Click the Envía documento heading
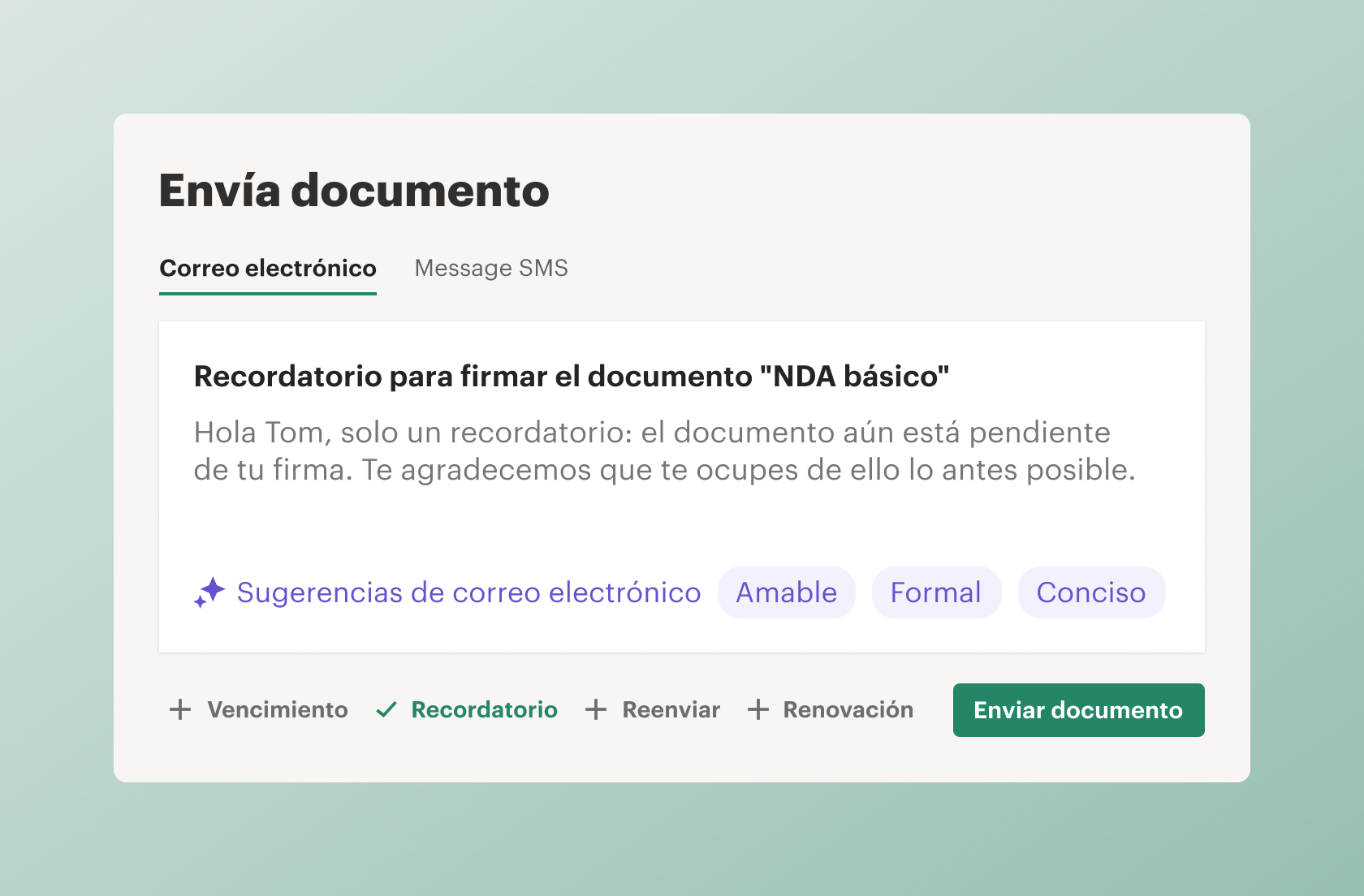Image resolution: width=1364 pixels, height=896 pixels. click(x=354, y=191)
